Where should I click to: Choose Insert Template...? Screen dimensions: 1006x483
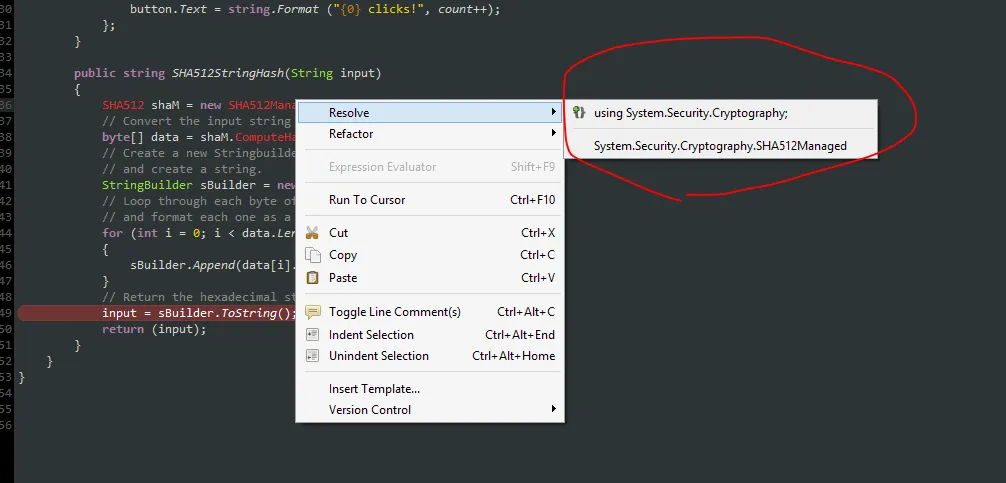(430, 389)
